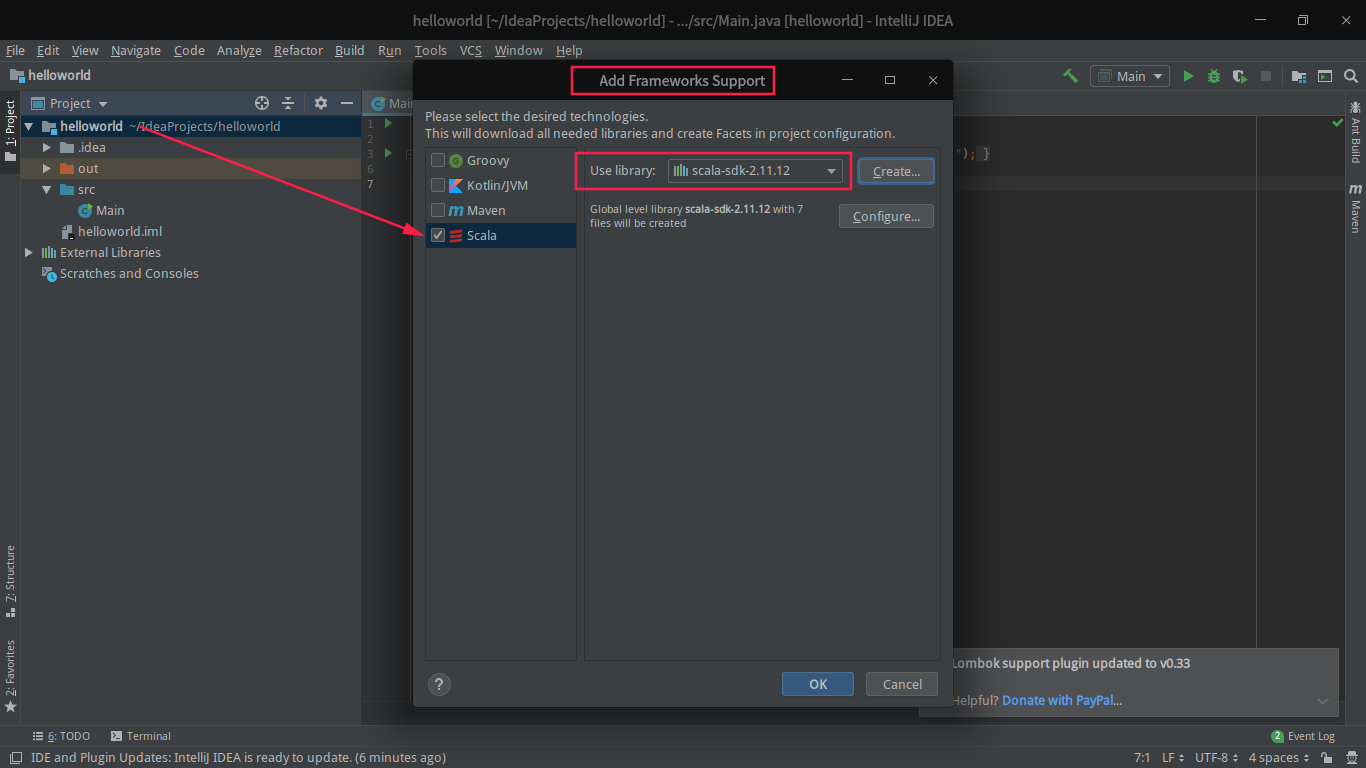Select the Scala row in technologies list

(501, 235)
